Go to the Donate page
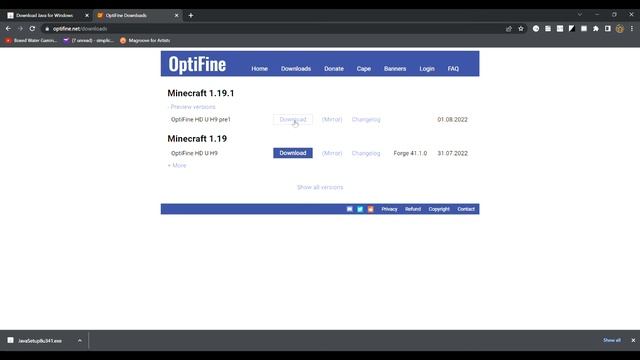Screen dimensions: 640x360 pos(334,69)
